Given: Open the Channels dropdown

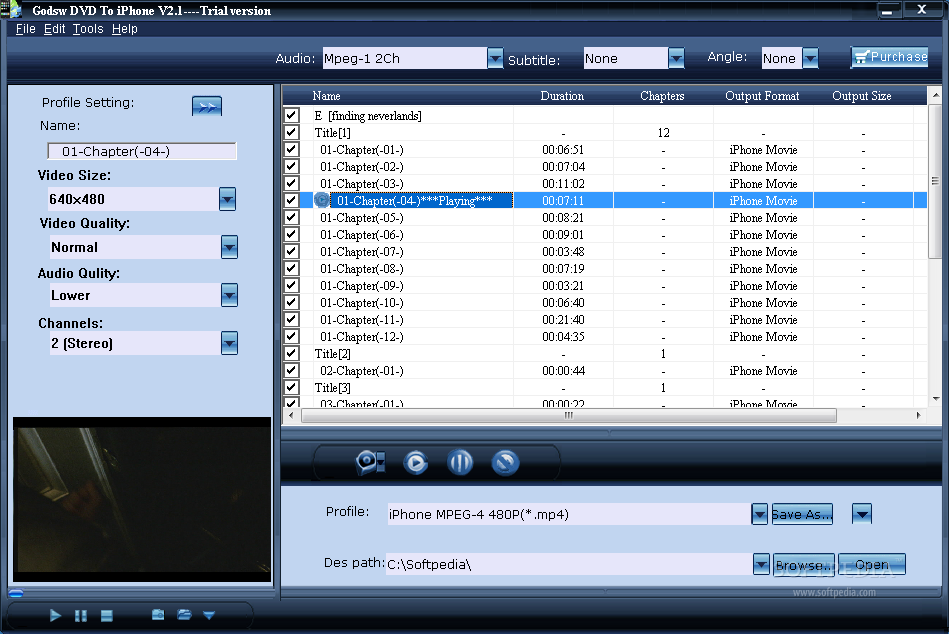Looking at the screenshot, I should [229, 343].
